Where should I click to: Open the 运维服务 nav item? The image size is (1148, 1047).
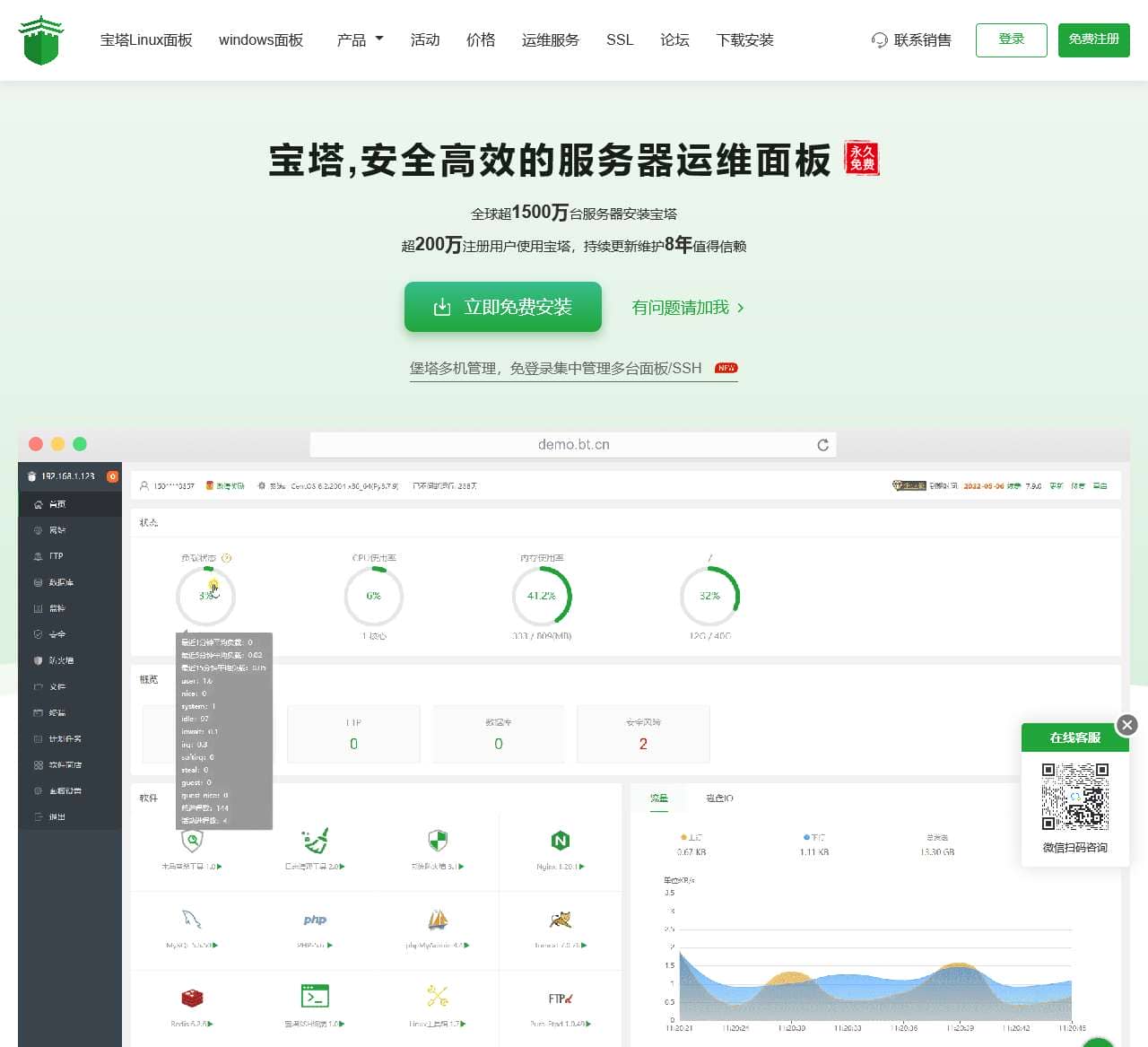pos(551,39)
